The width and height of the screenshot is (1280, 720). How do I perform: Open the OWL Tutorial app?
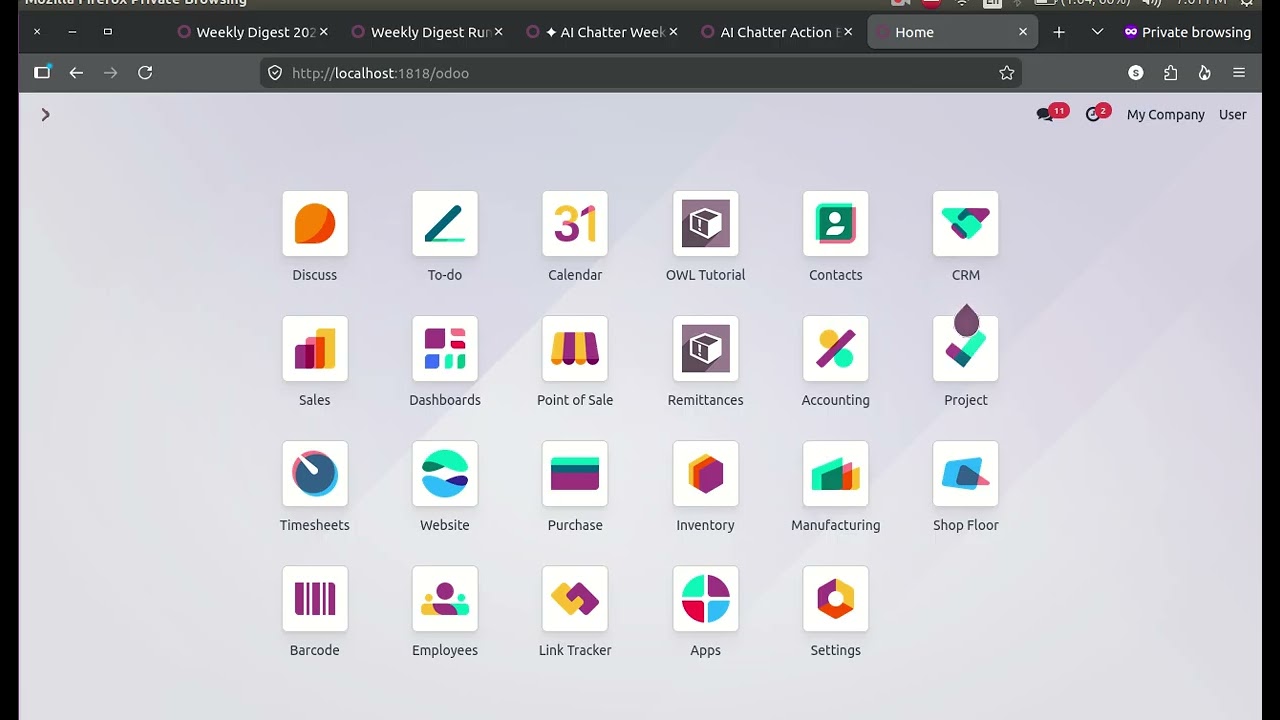[706, 224]
